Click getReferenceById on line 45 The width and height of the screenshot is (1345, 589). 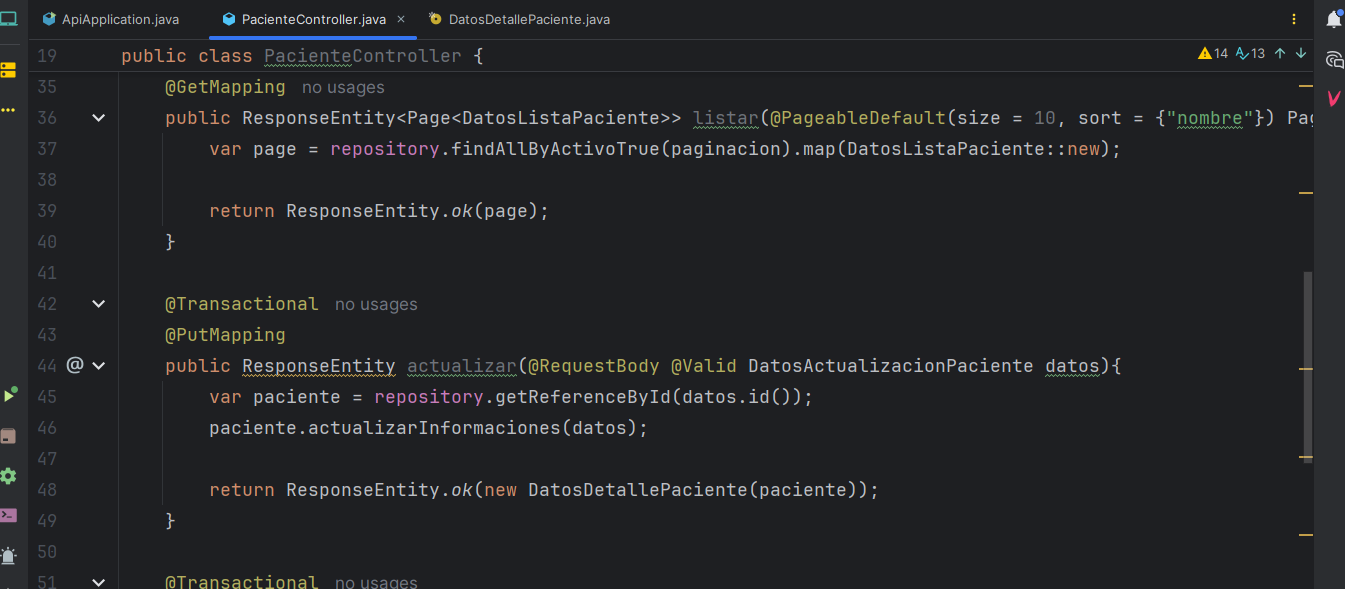(x=584, y=397)
